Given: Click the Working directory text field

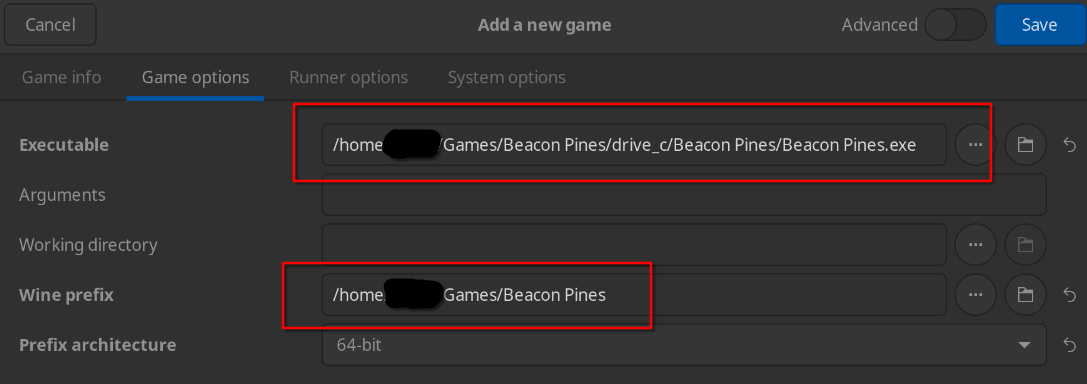Looking at the screenshot, I should [634, 245].
